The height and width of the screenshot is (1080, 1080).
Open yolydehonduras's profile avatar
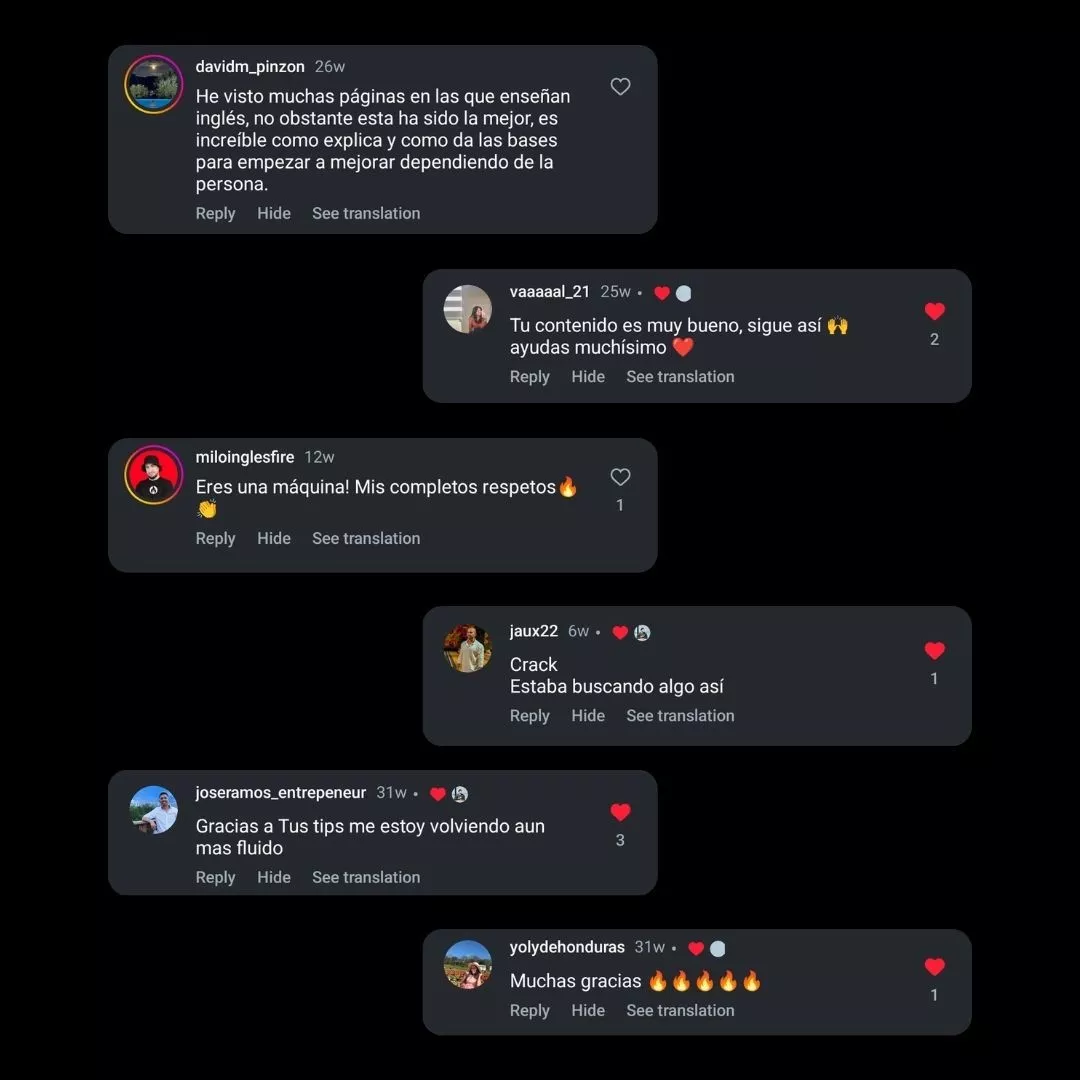click(468, 964)
